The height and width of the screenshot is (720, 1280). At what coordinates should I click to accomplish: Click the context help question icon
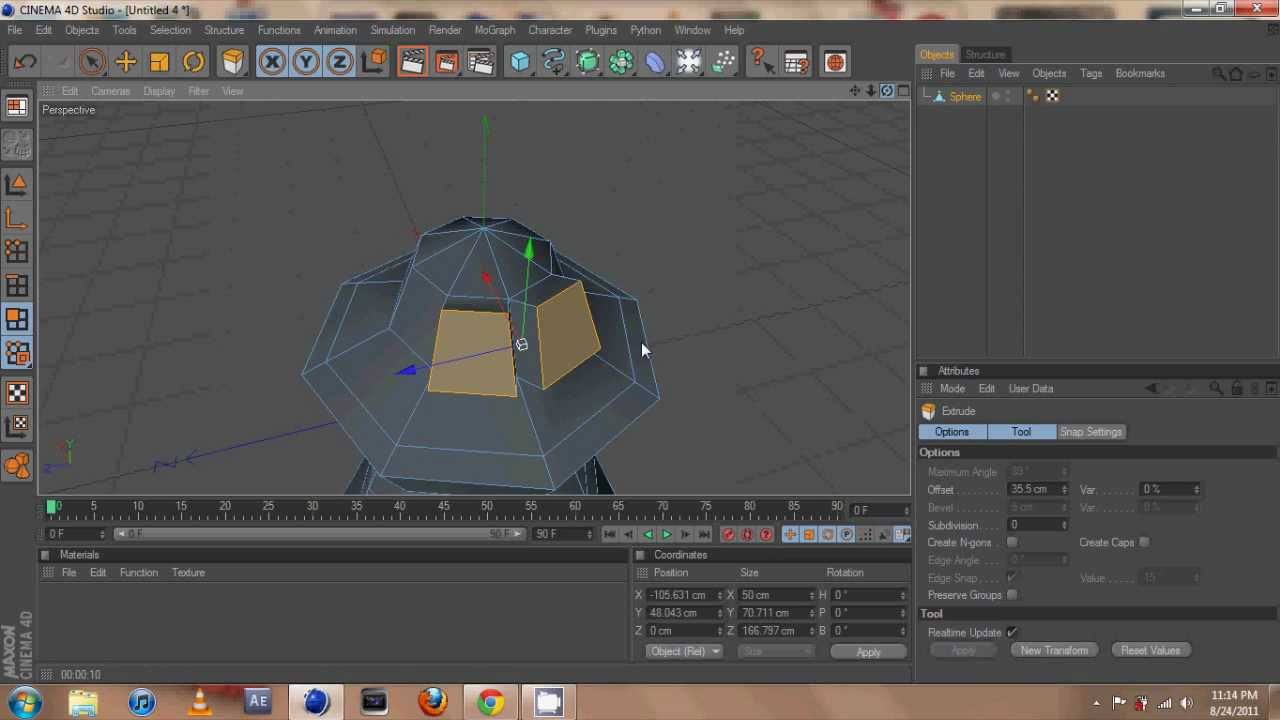click(x=762, y=62)
